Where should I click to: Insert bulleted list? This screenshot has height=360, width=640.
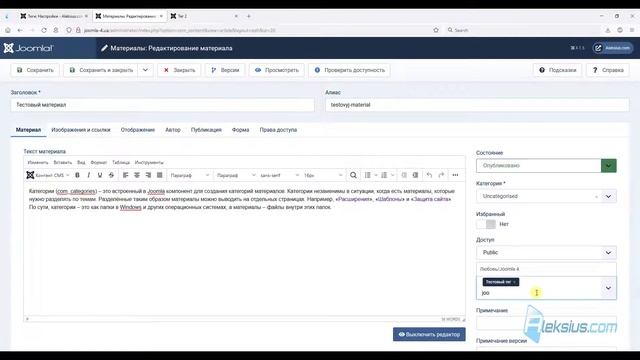[x=368, y=175]
